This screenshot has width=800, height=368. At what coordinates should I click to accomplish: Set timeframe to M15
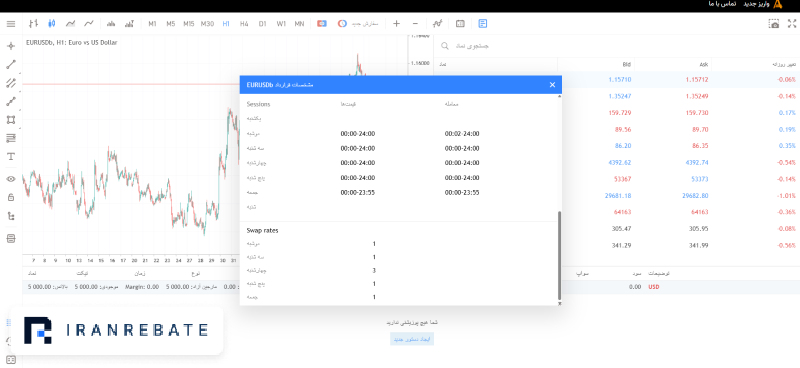[189, 23]
